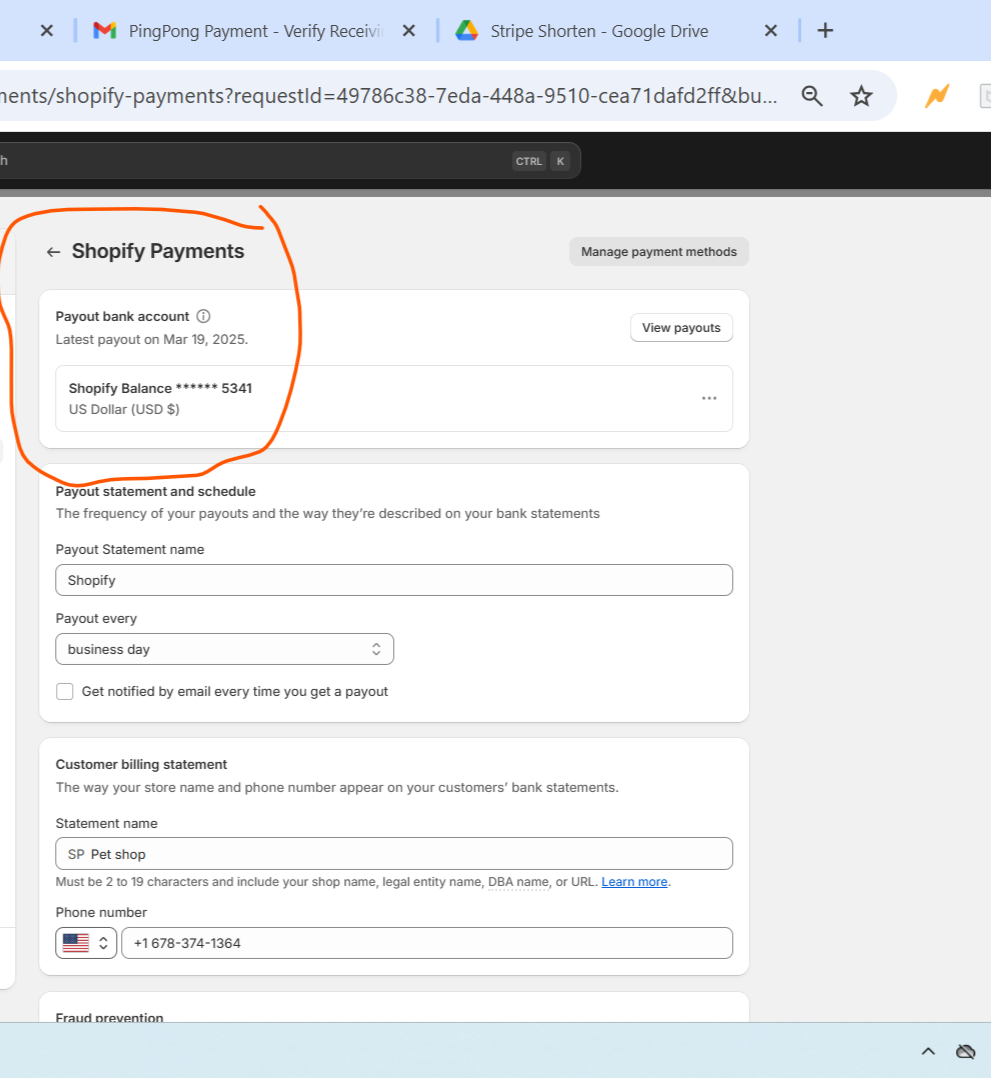This screenshot has height=1078, width=991.
Task: Click the Shopify admin search bar
Action: [x=289, y=161]
